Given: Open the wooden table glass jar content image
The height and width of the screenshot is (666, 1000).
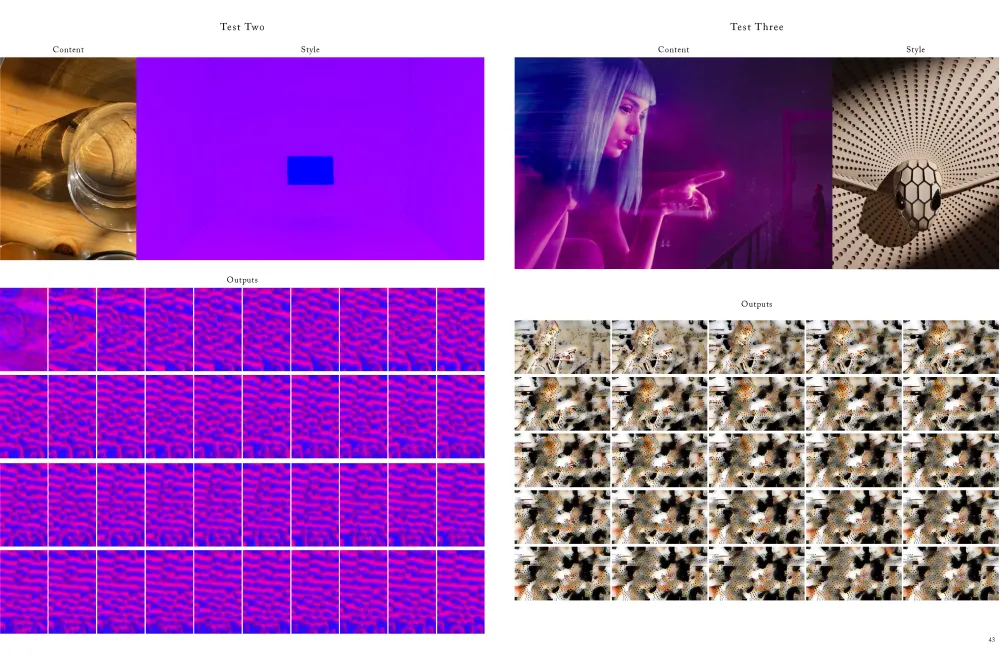Looking at the screenshot, I should (68, 158).
